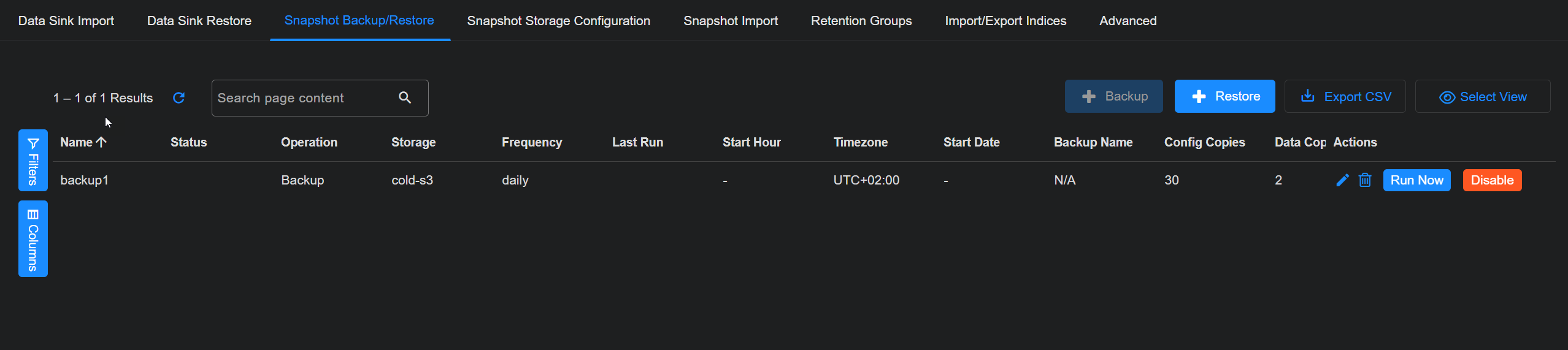Open the Advanced tab

coord(1128,21)
